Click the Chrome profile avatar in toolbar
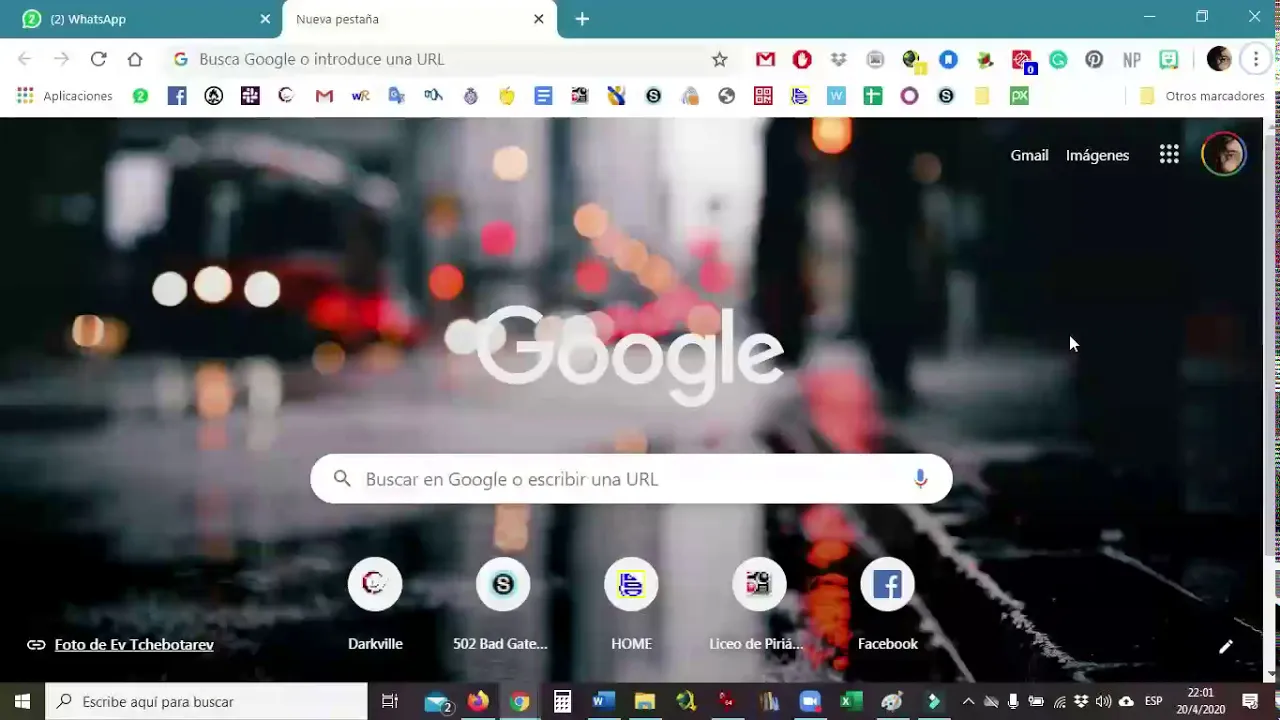This screenshot has height=720, width=1280. [x=1219, y=59]
